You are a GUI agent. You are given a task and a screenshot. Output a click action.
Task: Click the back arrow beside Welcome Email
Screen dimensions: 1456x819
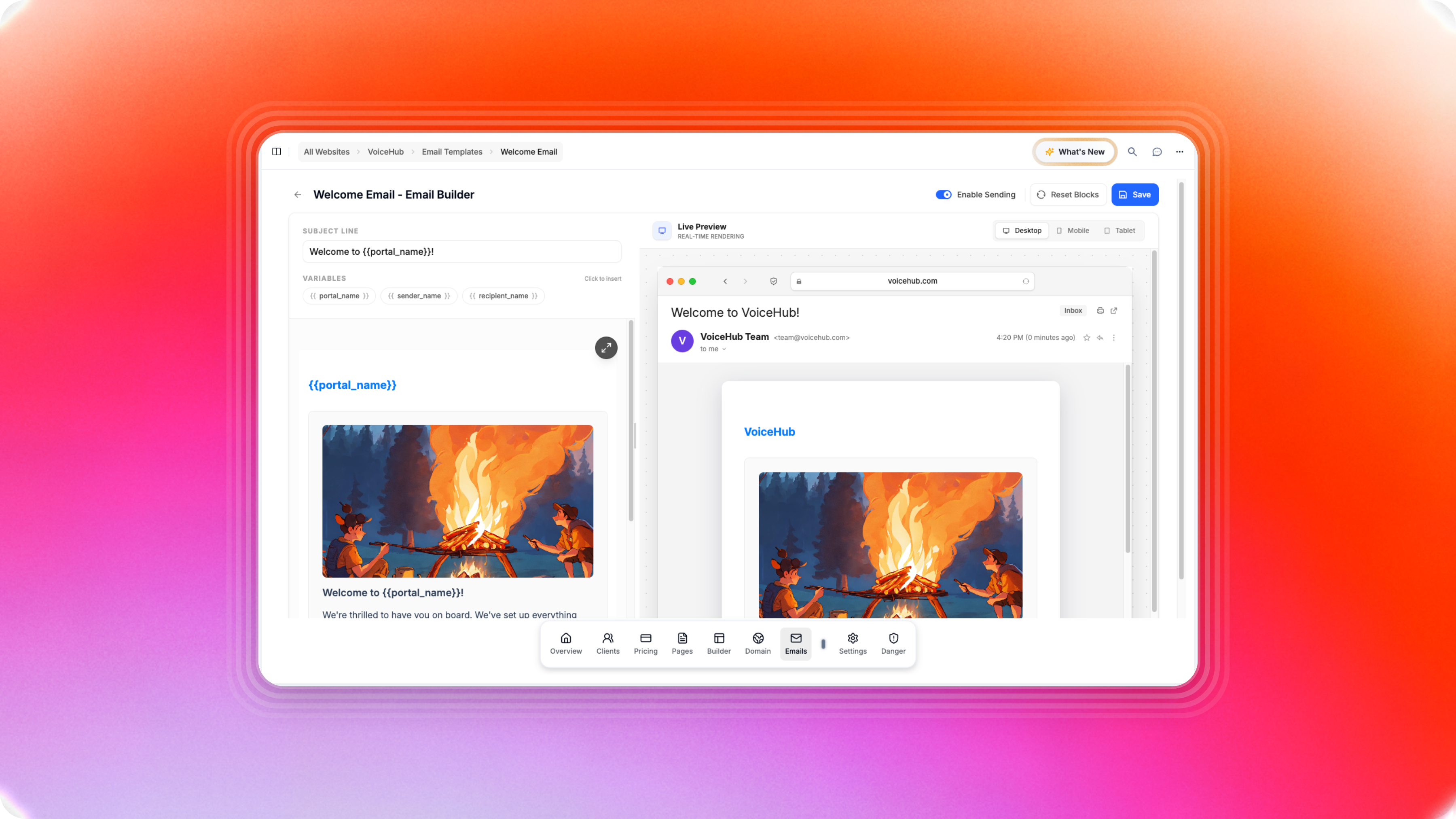tap(297, 195)
